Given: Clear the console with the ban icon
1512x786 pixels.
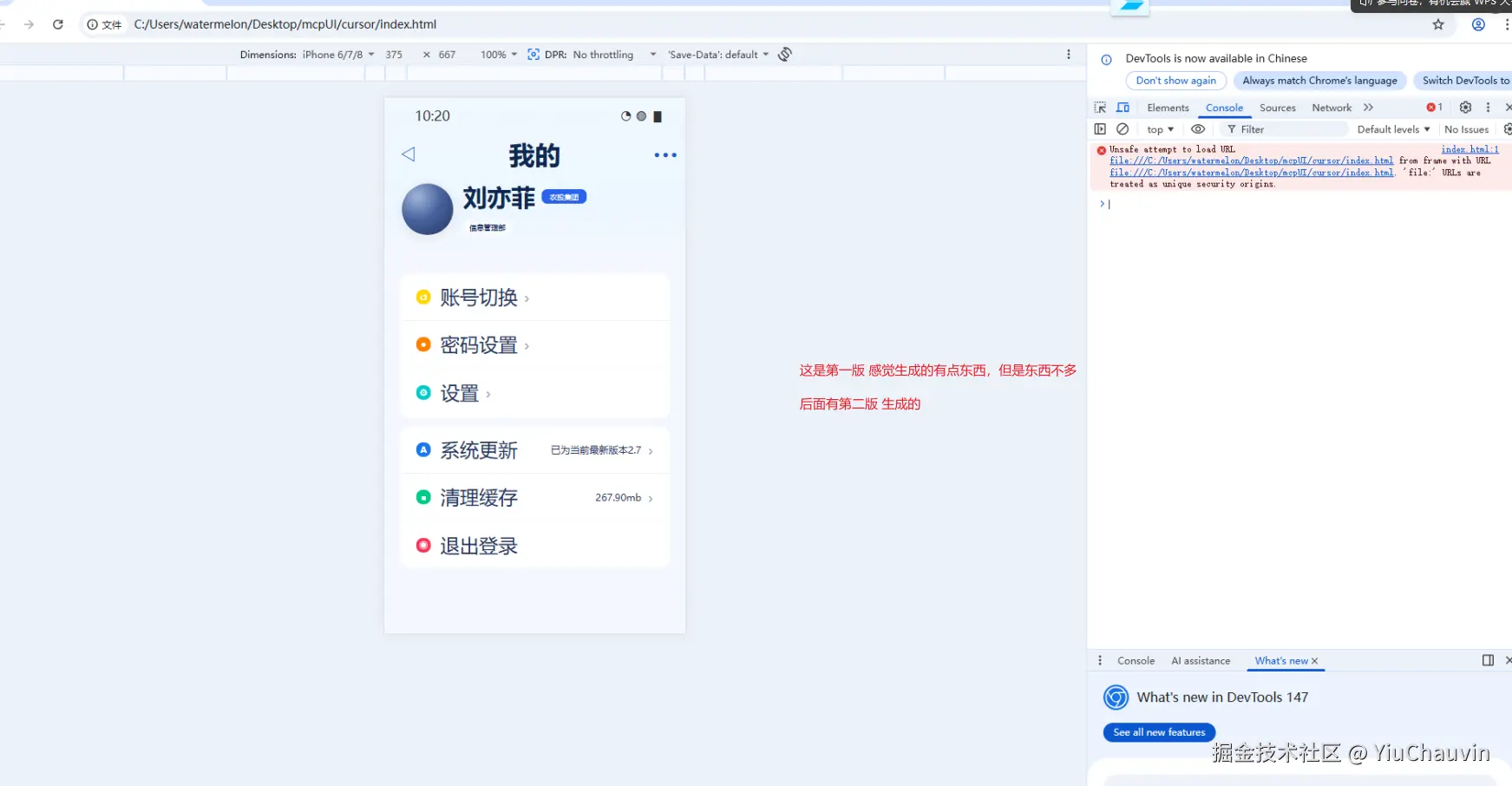Looking at the screenshot, I should pyautogui.click(x=1123, y=129).
